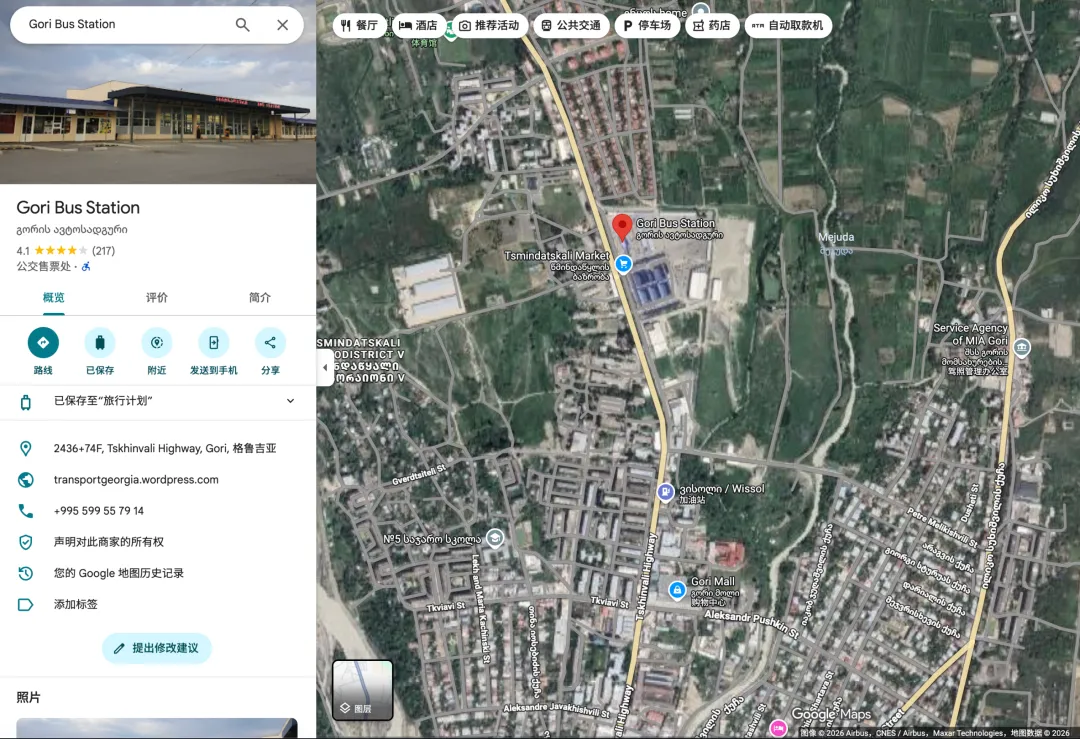Select the 自动取款机 ATM chip

[x=788, y=25]
